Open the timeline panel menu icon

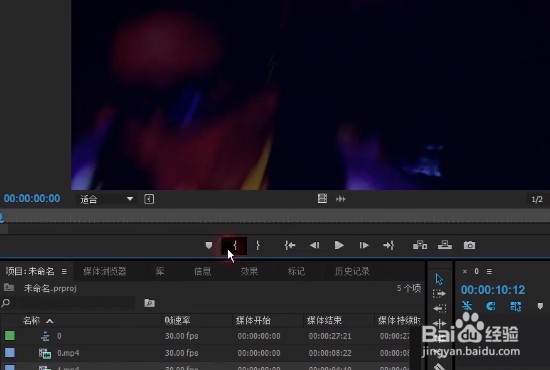489,271
